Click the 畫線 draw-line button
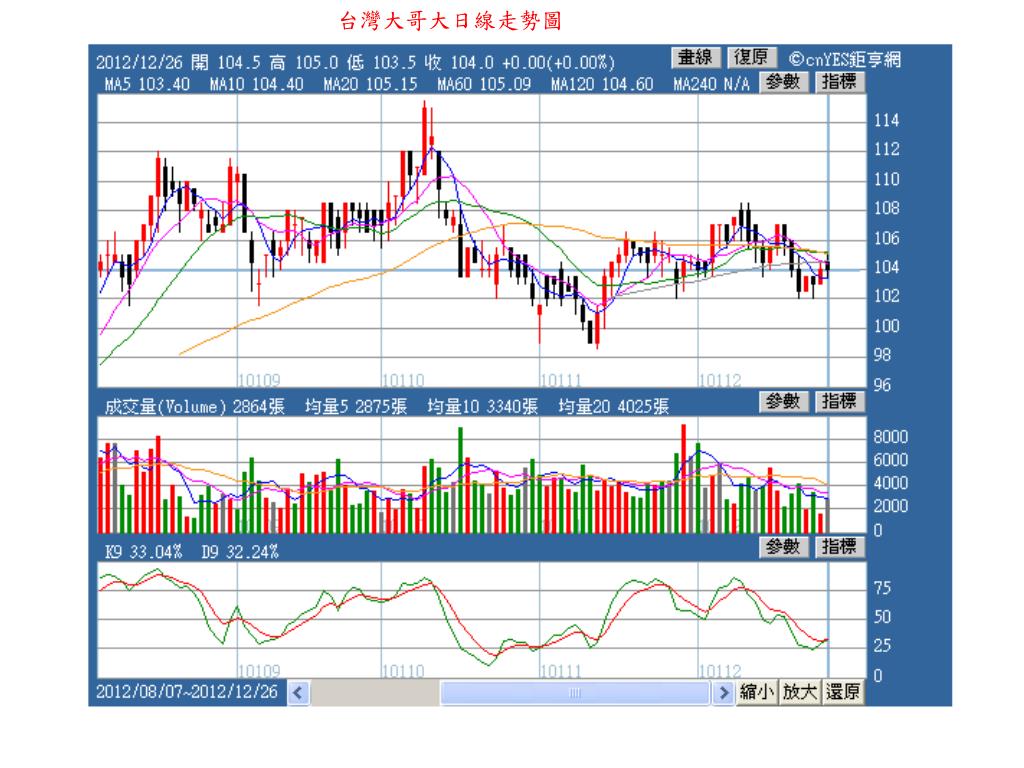The image size is (1024, 768). (x=696, y=58)
